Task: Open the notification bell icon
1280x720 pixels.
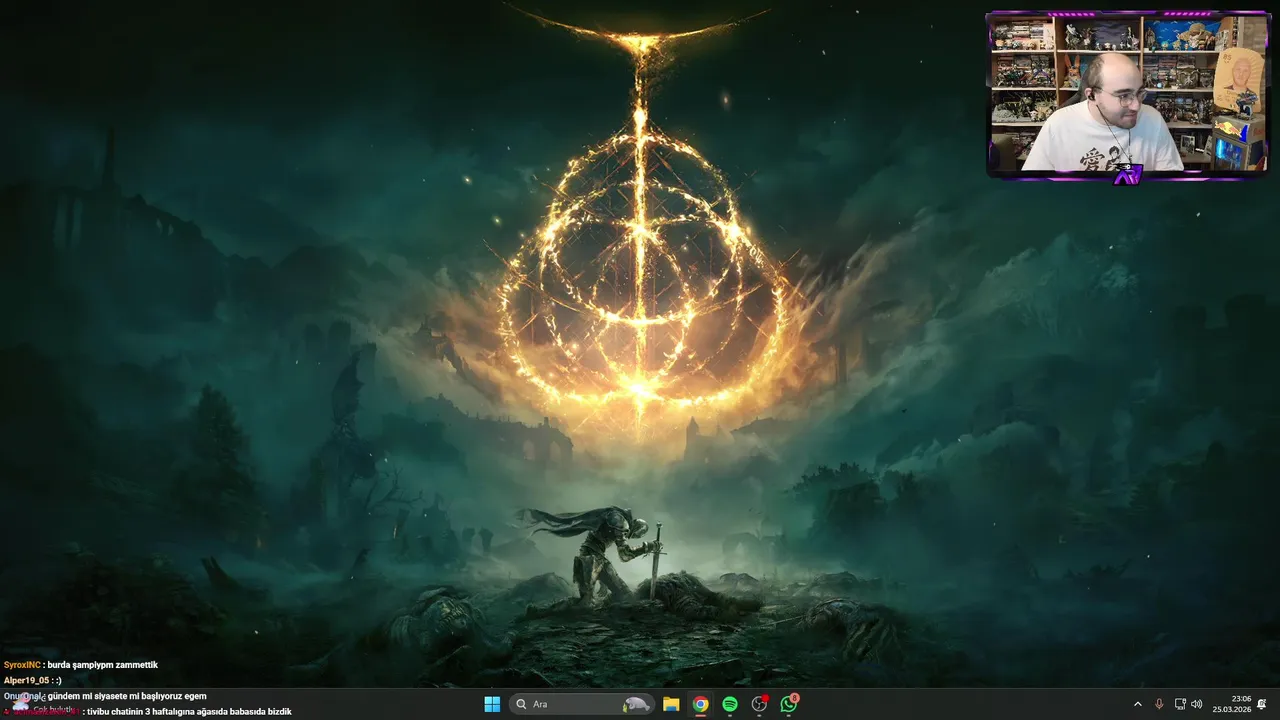Action: [1262, 704]
